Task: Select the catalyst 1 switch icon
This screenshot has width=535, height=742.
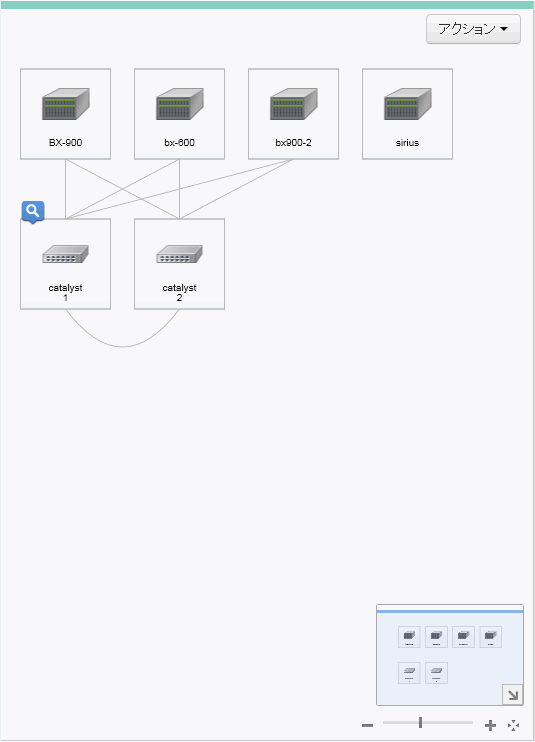Action: coord(66,254)
